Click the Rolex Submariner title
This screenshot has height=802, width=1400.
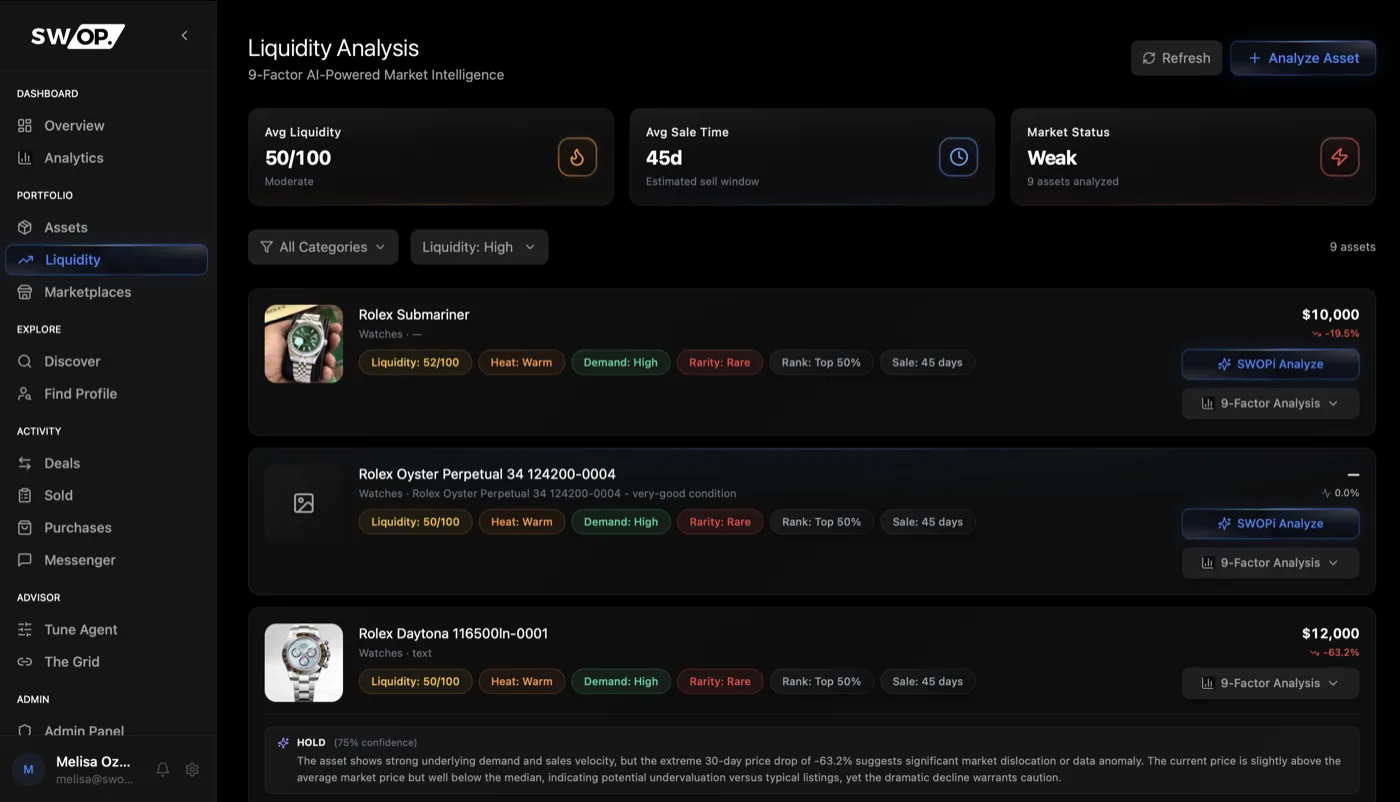(x=414, y=314)
